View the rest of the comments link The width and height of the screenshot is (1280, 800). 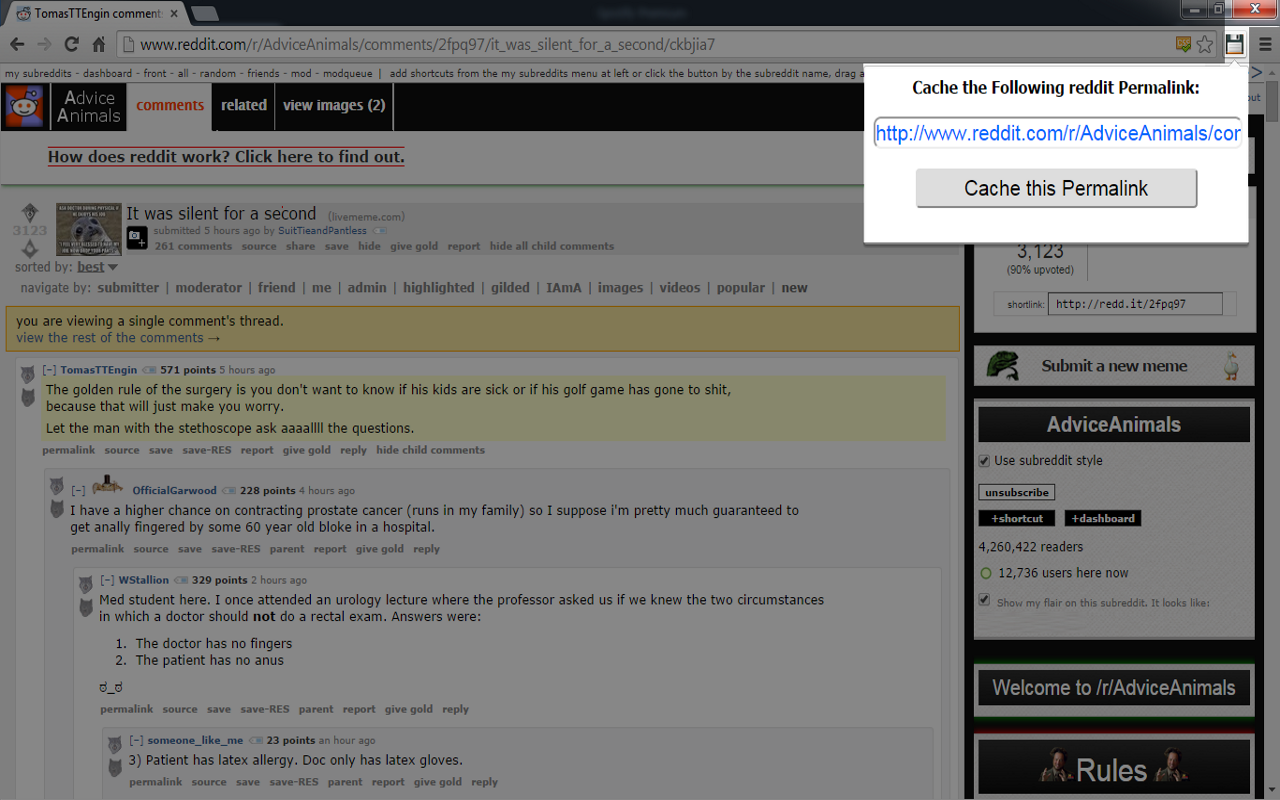coord(118,338)
